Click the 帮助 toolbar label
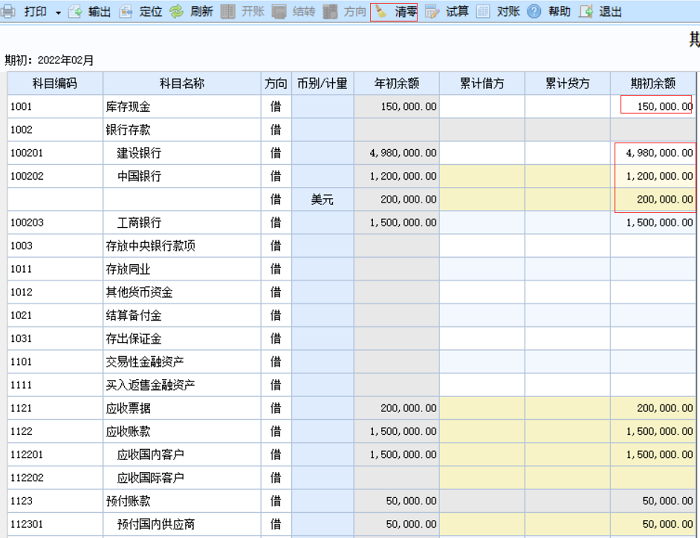Viewport: 700px width, 538px height. [559, 12]
